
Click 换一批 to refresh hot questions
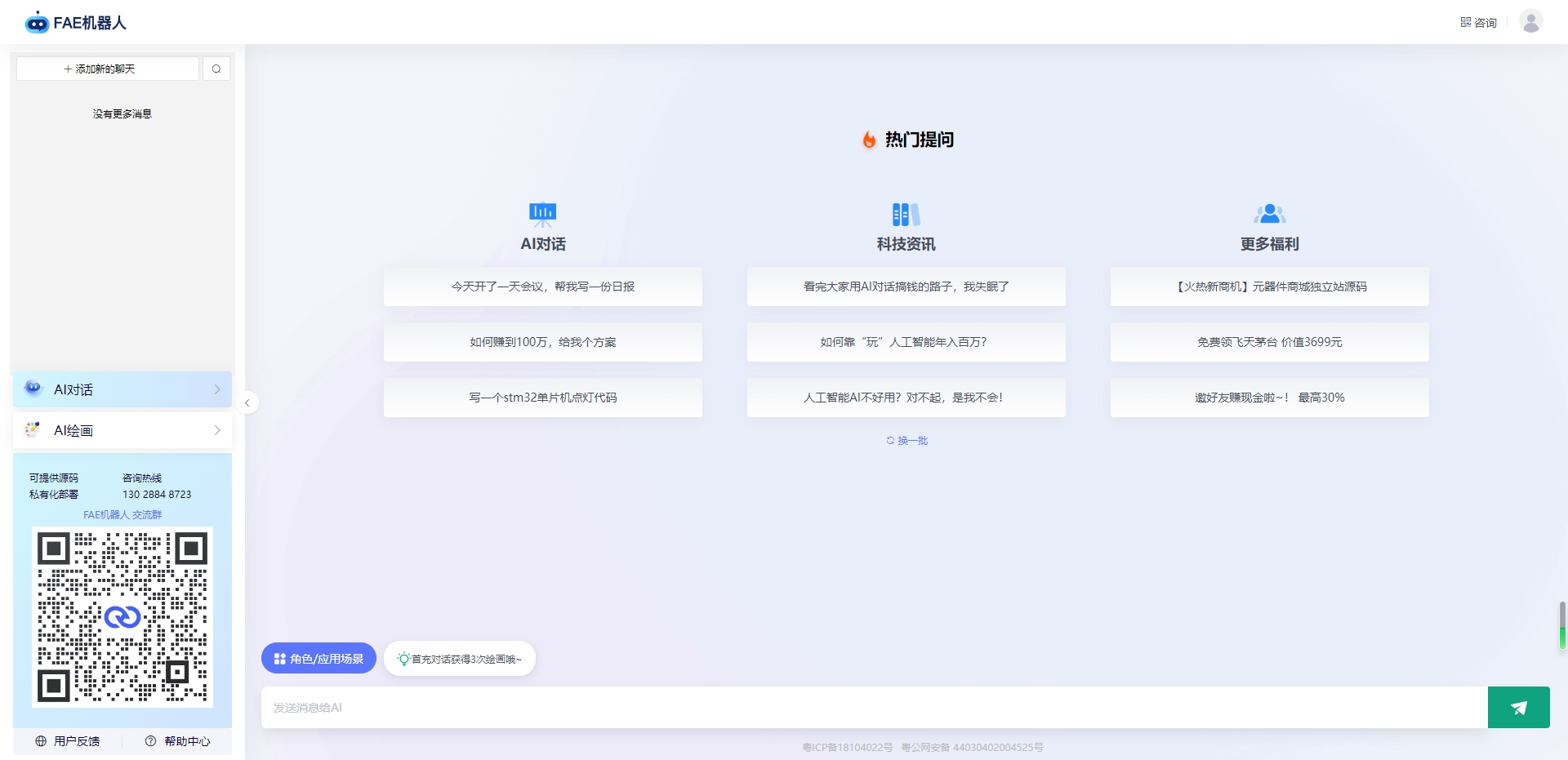coord(906,440)
